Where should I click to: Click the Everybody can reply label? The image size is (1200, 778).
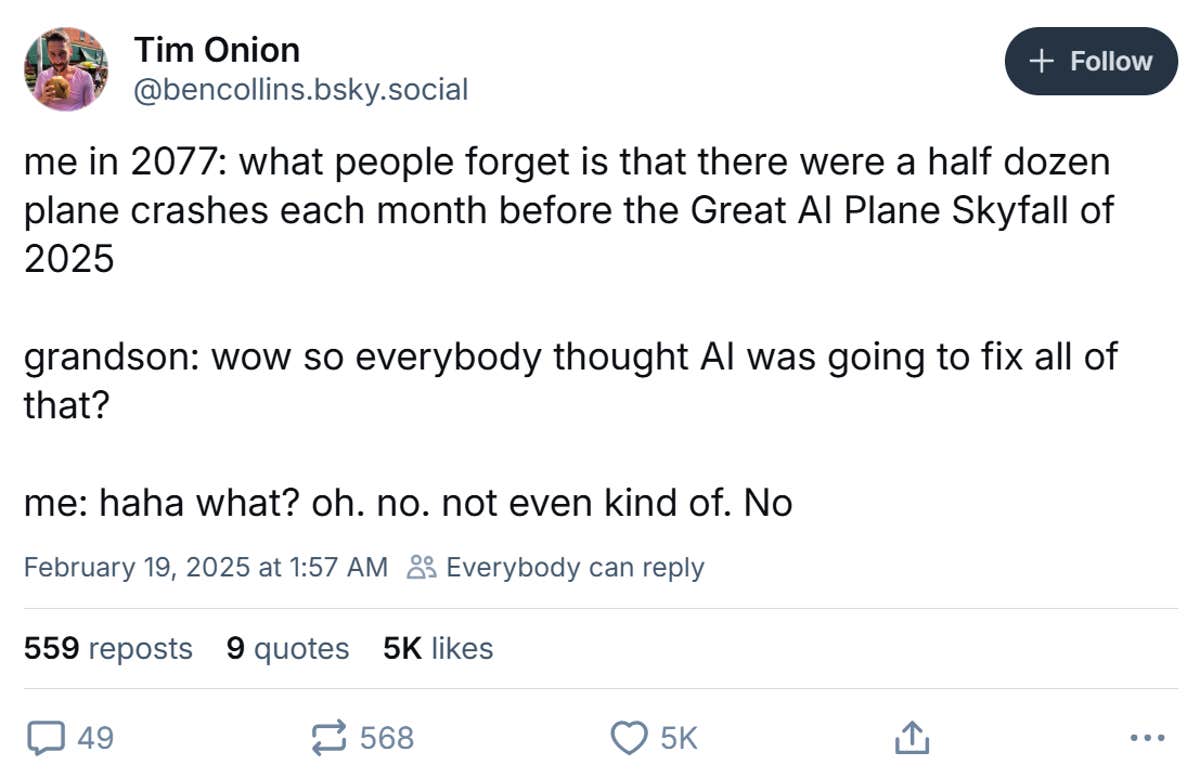click(575, 568)
